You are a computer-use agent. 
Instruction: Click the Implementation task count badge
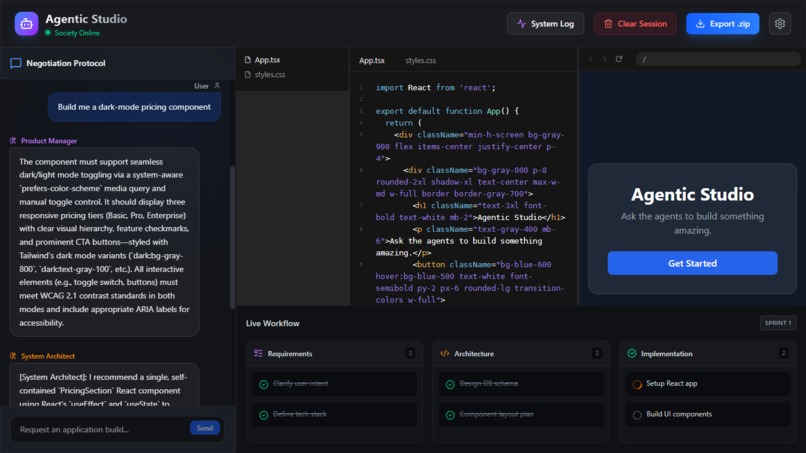pos(783,353)
